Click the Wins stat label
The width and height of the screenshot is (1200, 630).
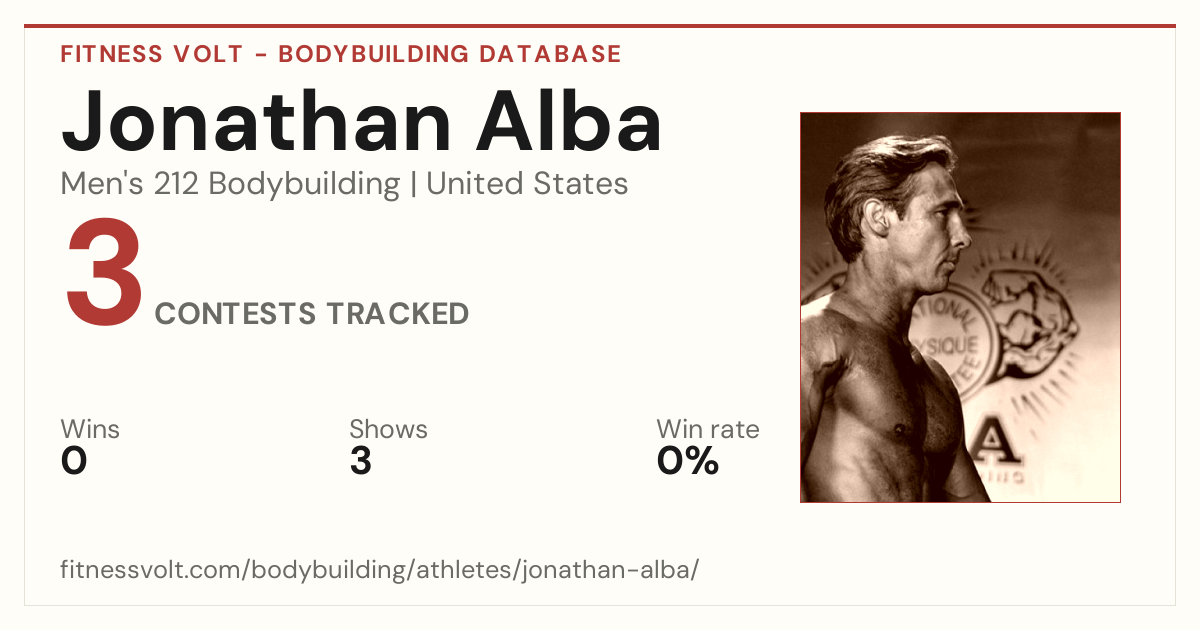90,429
